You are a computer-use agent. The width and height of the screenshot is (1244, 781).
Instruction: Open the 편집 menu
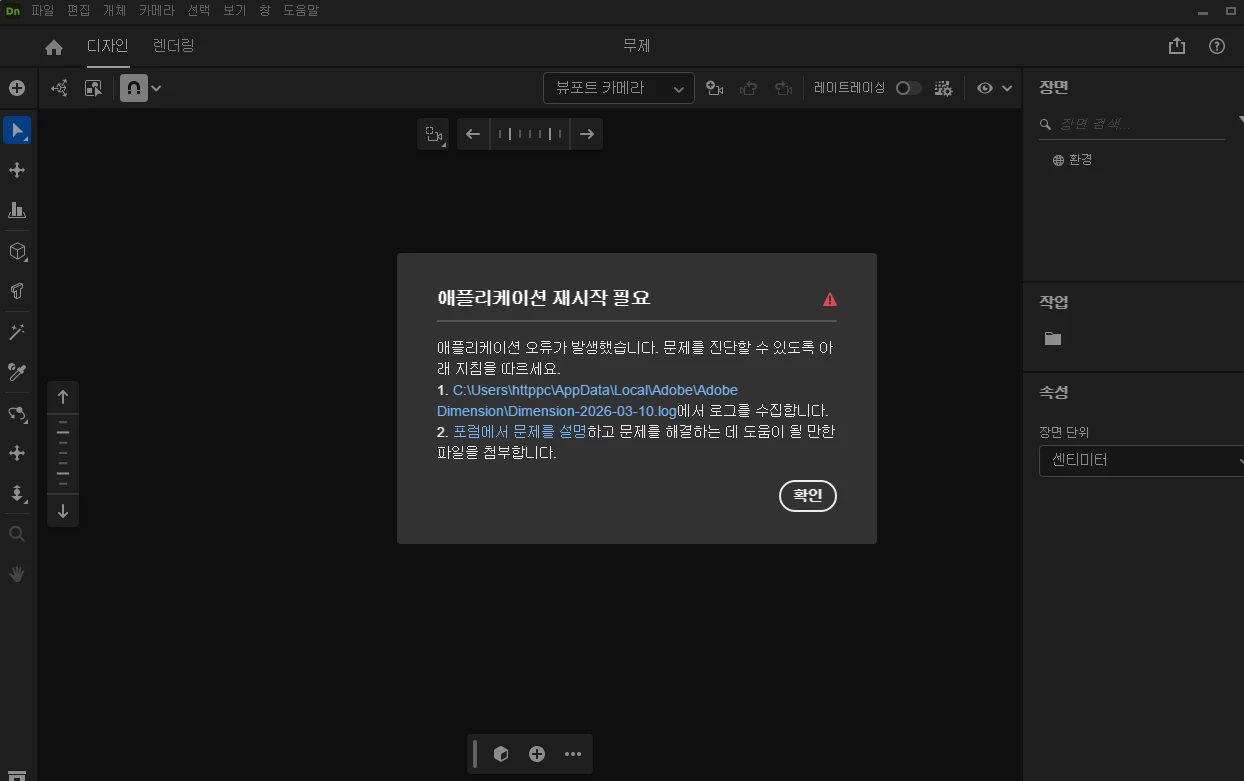[79, 11]
